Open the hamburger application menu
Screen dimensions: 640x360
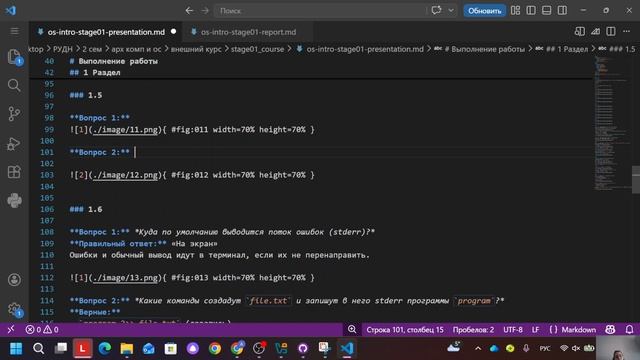(14, 31)
